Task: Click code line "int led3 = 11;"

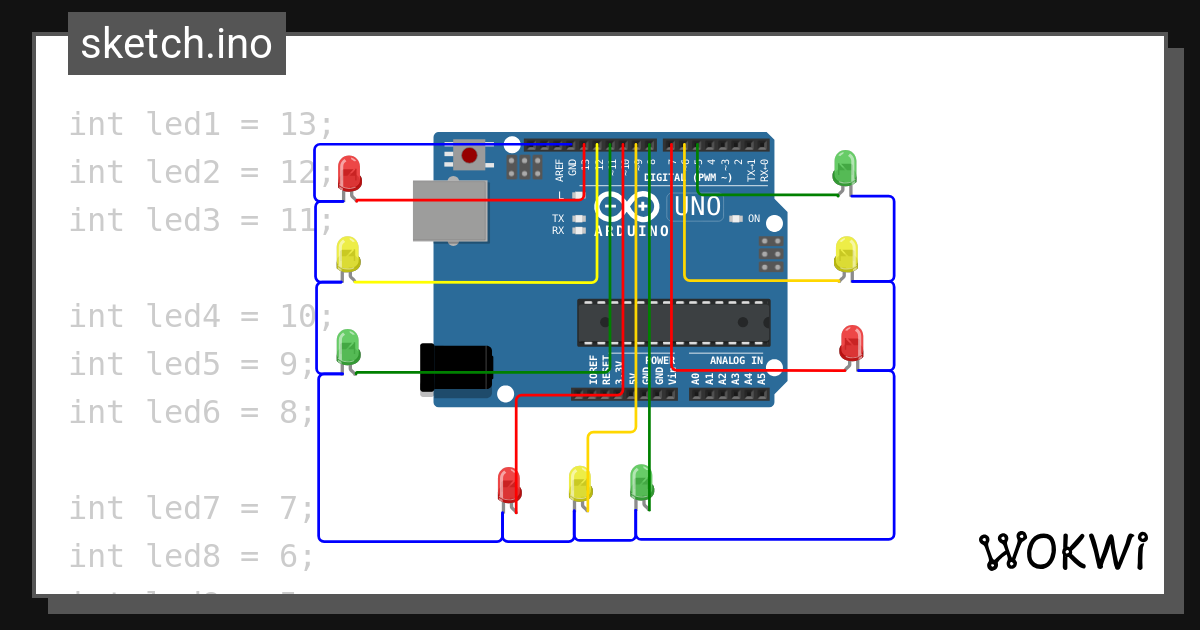Action: click(x=201, y=220)
